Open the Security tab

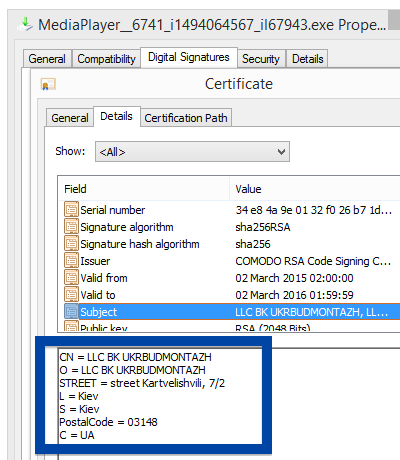click(x=261, y=59)
